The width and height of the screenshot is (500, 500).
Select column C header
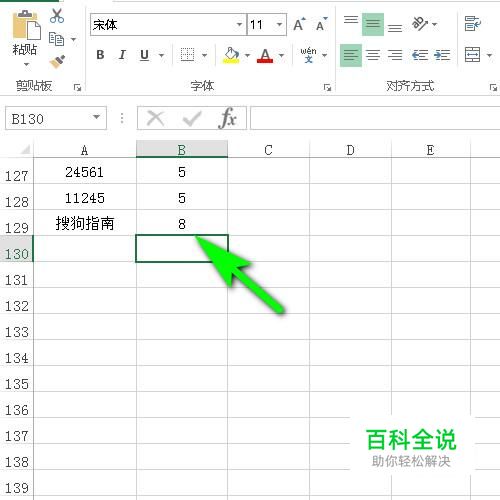(x=269, y=150)
